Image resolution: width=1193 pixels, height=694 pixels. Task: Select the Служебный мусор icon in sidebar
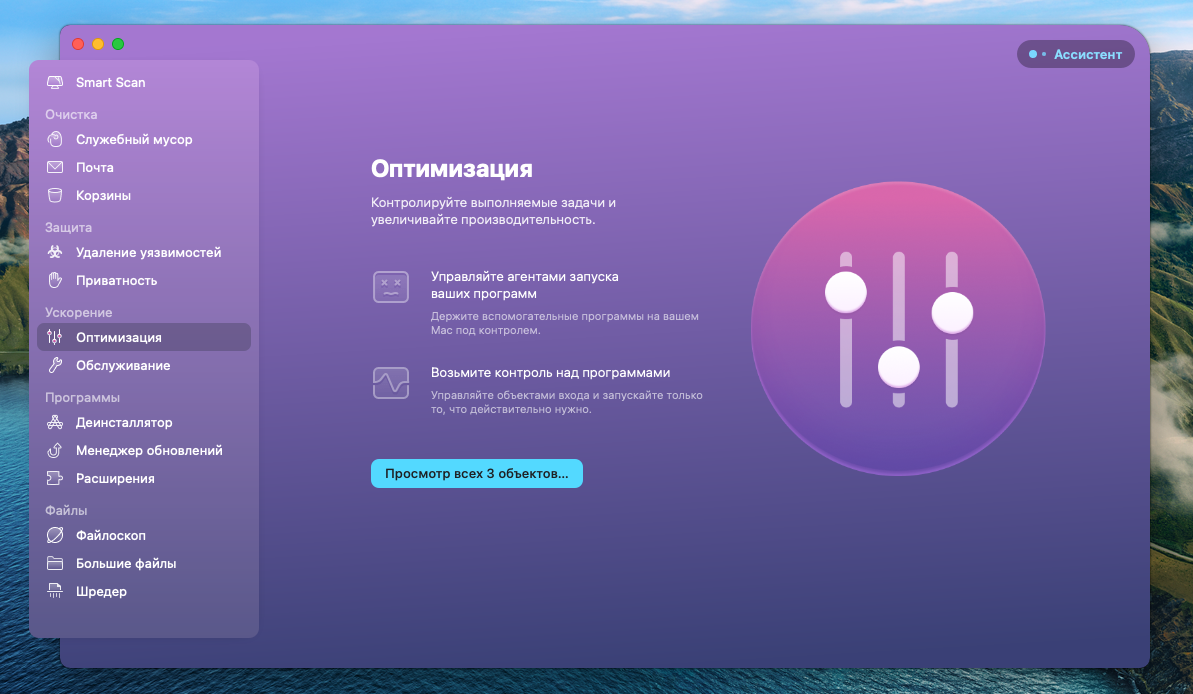coord(55,140)
